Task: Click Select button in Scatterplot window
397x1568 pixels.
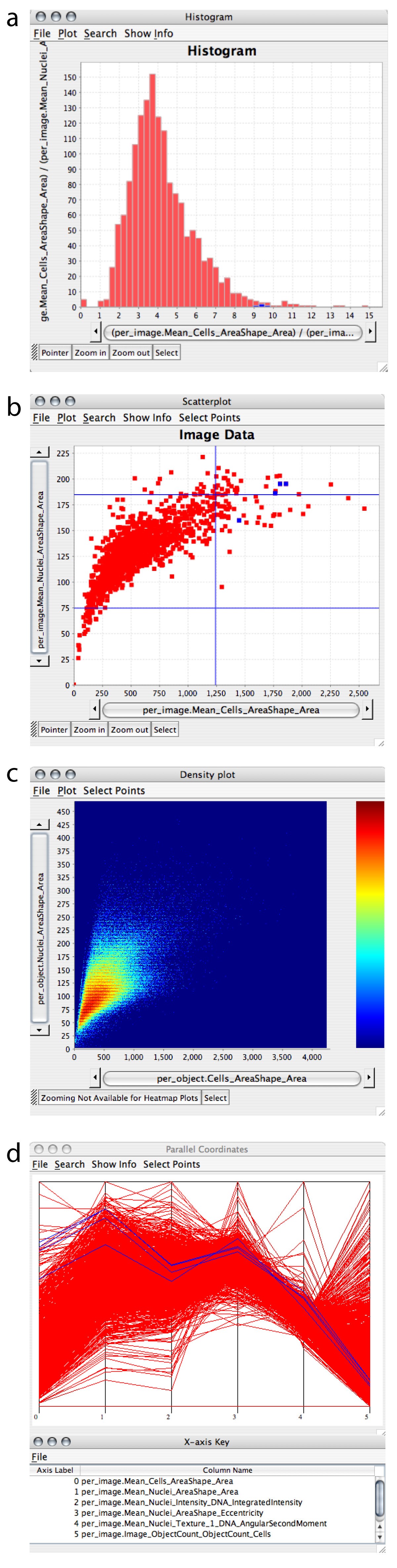Action: point(165,730)
